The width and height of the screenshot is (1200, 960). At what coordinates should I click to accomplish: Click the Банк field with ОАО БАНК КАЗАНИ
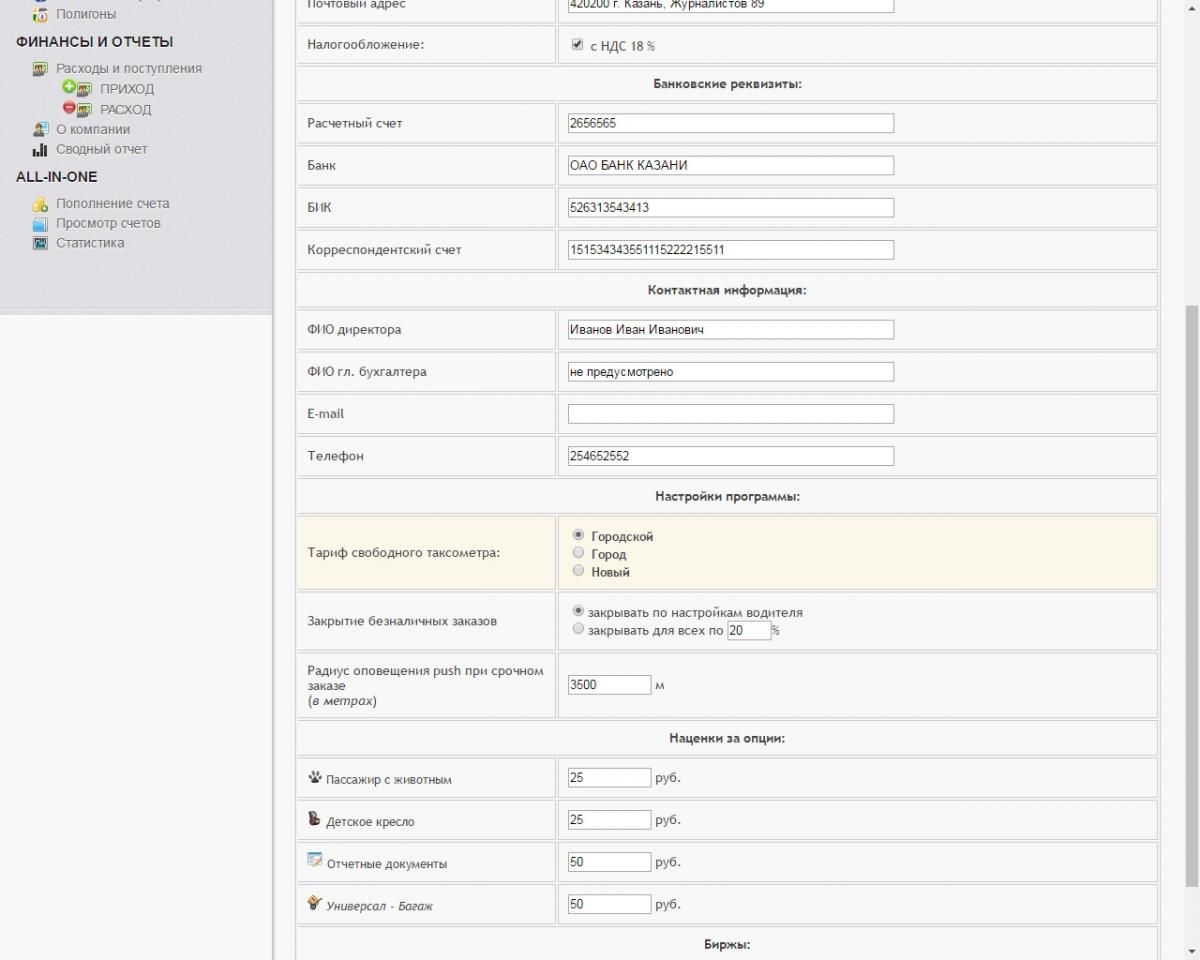731,165
